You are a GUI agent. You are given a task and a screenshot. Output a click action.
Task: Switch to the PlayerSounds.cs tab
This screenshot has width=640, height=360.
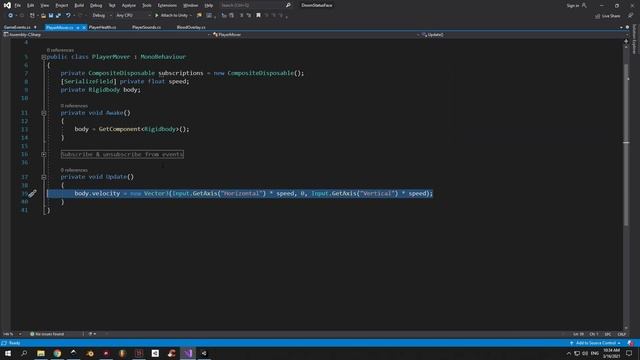tap(146, 27)
